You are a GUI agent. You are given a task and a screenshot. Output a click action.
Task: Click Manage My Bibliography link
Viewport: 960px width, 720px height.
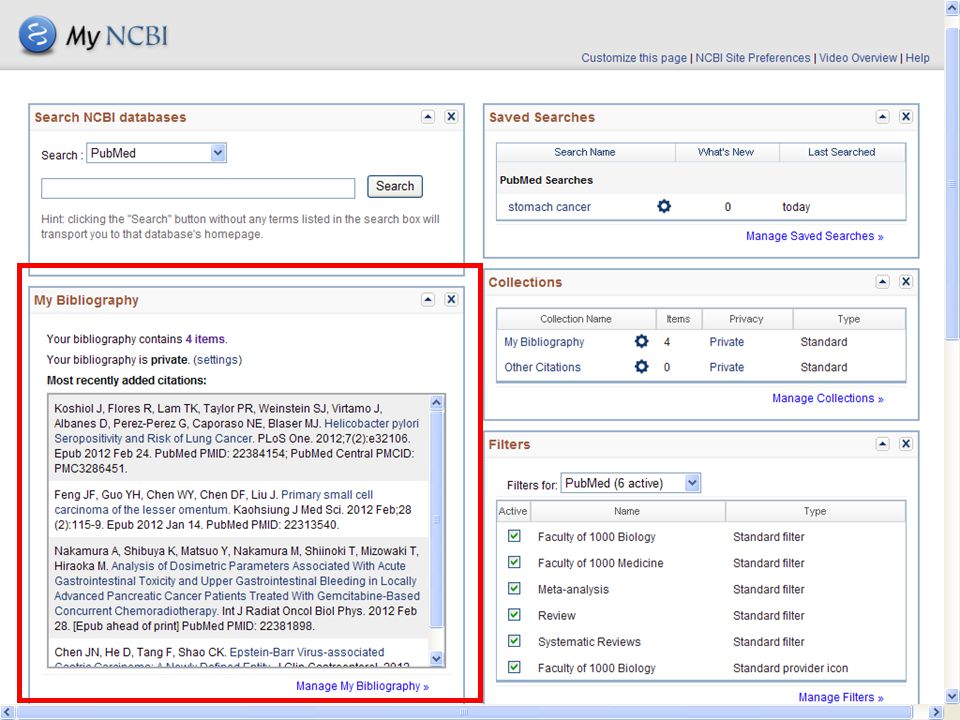coord(362,686)
